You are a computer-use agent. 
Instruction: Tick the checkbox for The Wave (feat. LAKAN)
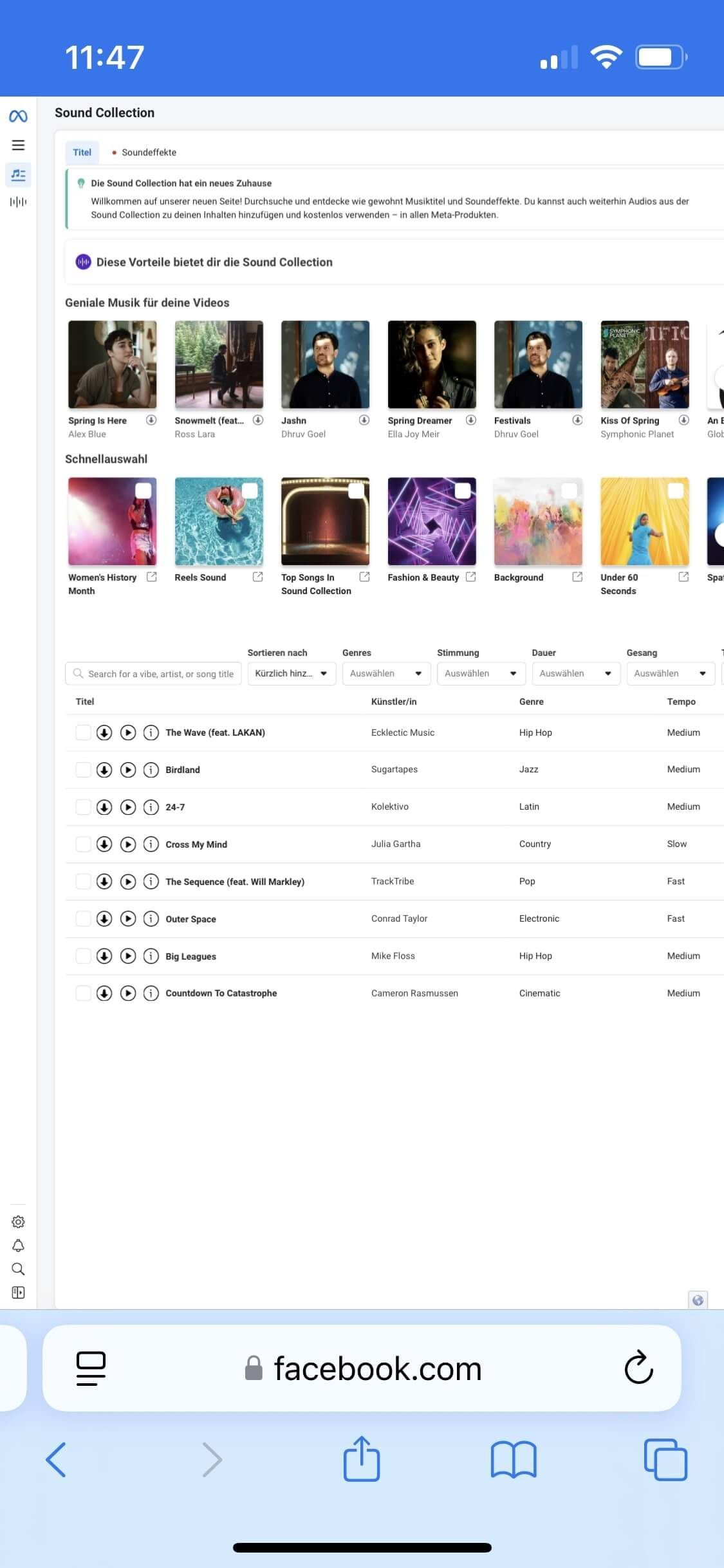tap(83, 733)
